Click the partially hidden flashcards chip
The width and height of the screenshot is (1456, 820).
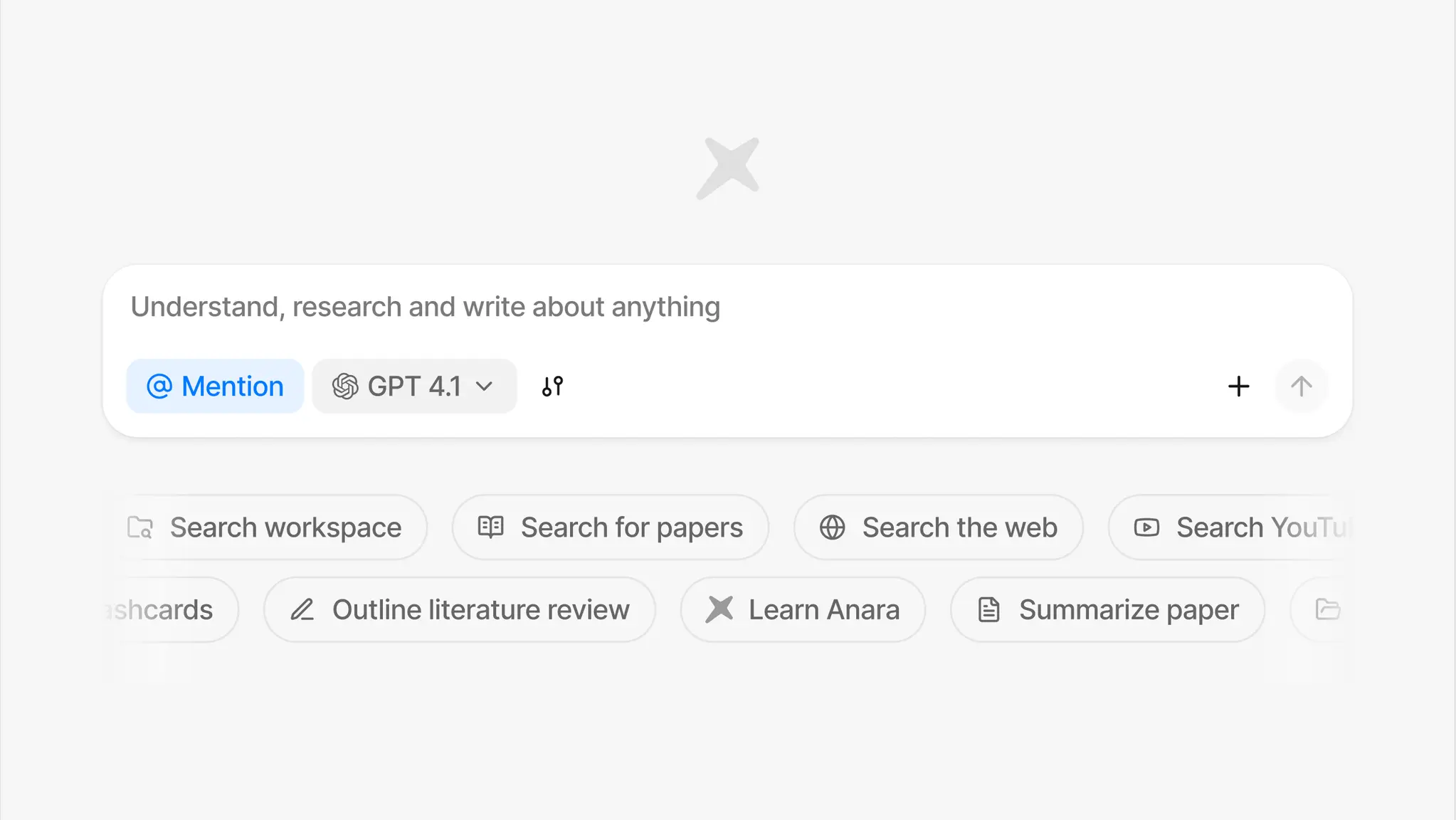[169, 610]
